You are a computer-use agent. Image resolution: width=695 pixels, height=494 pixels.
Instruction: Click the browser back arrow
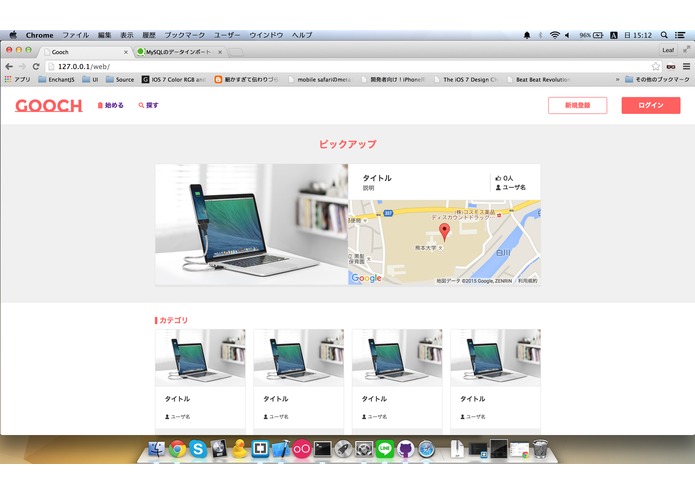point(9,66)
